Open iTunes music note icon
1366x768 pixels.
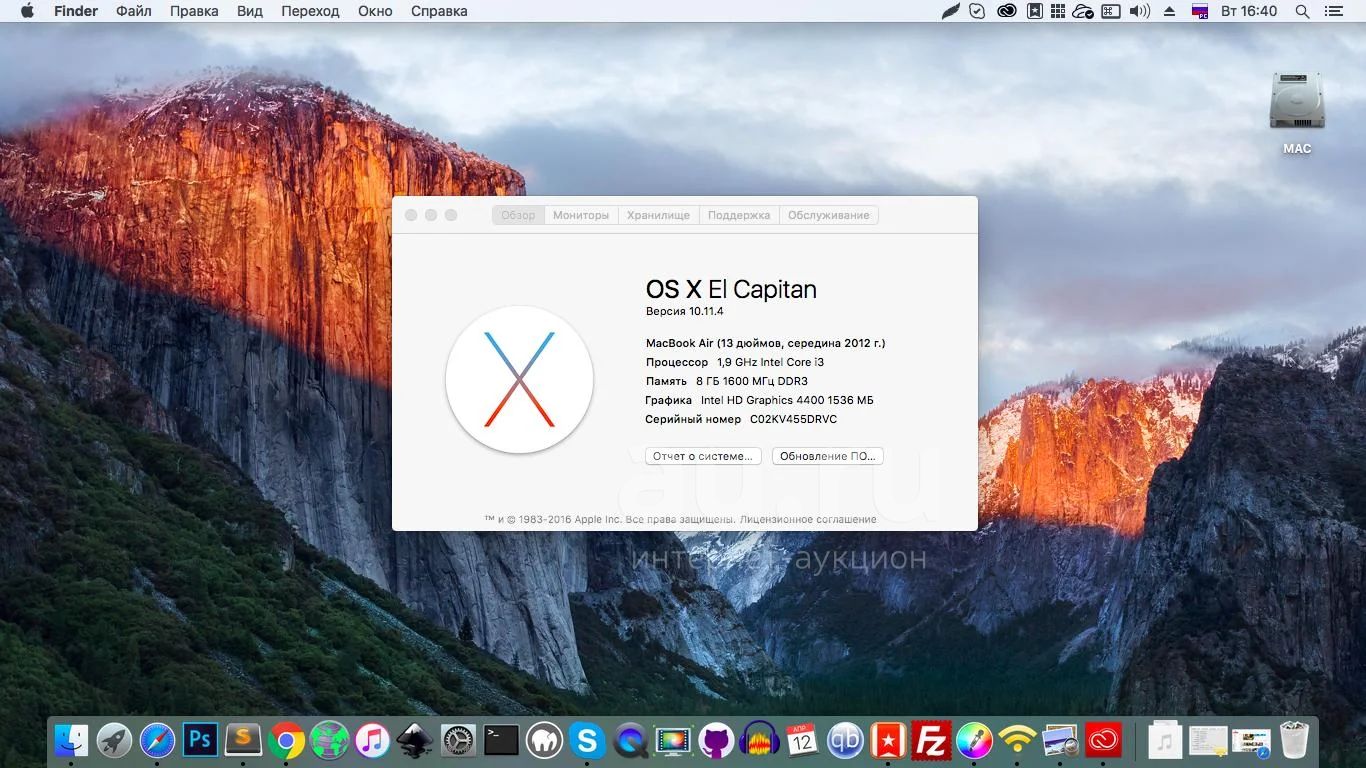[x=372, y=740]
